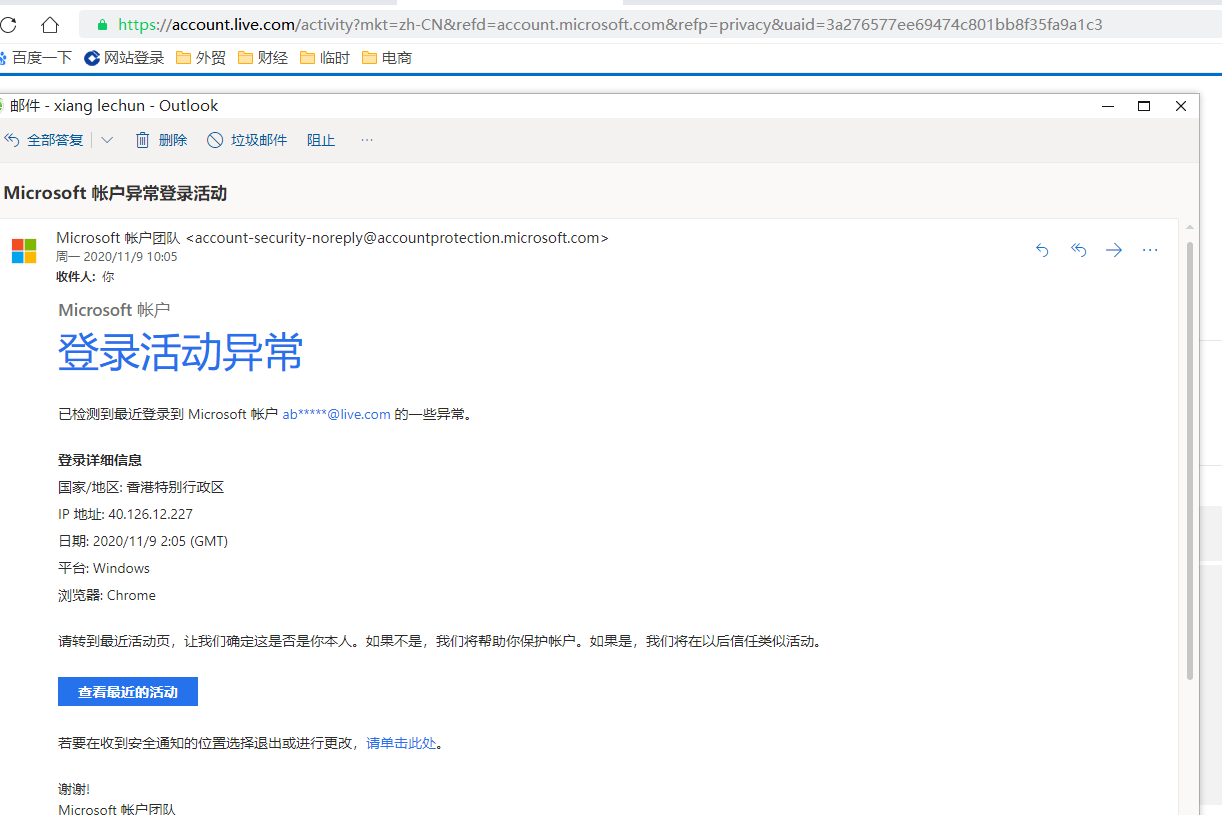The image size is (1222, 815).
Task: Click the Microsoft logo sender avatar
Action: [x=24, y=251]
